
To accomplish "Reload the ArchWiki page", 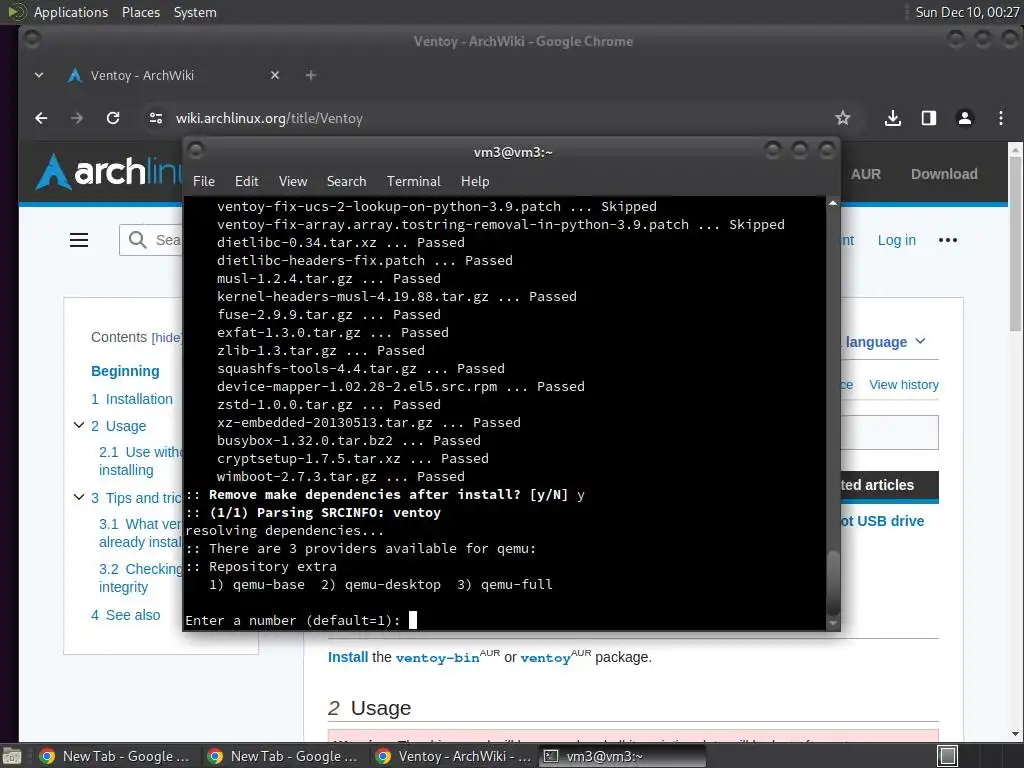I will [x=113, y=118].
